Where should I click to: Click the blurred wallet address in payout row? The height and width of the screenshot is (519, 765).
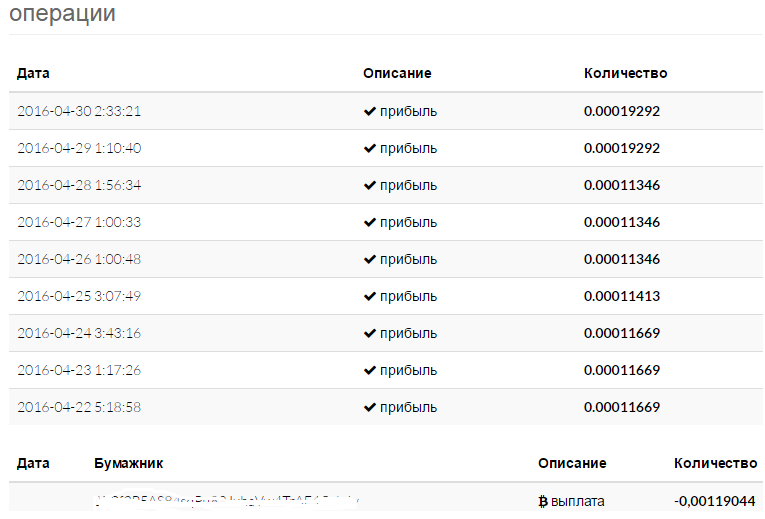click(227, 499)
